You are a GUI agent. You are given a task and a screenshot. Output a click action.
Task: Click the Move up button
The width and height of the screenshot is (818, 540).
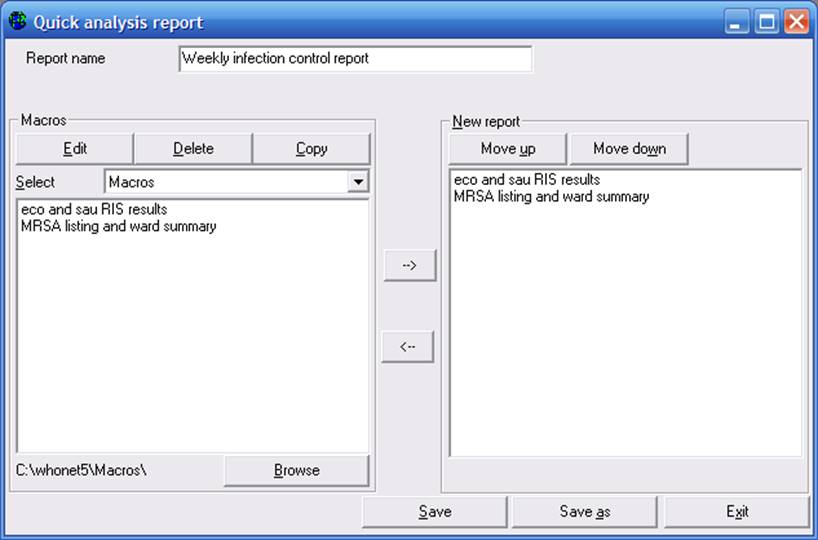click(508, 149)
